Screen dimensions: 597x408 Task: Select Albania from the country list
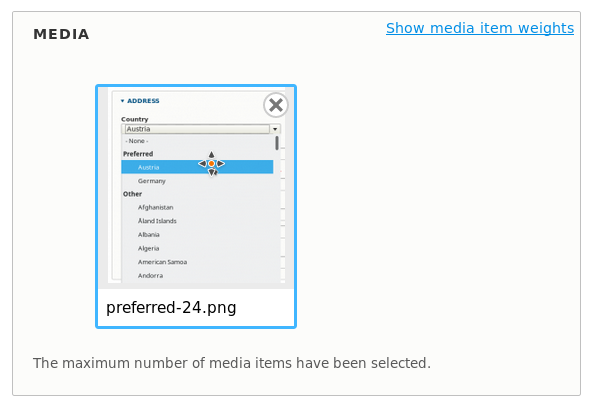[148, 234]
